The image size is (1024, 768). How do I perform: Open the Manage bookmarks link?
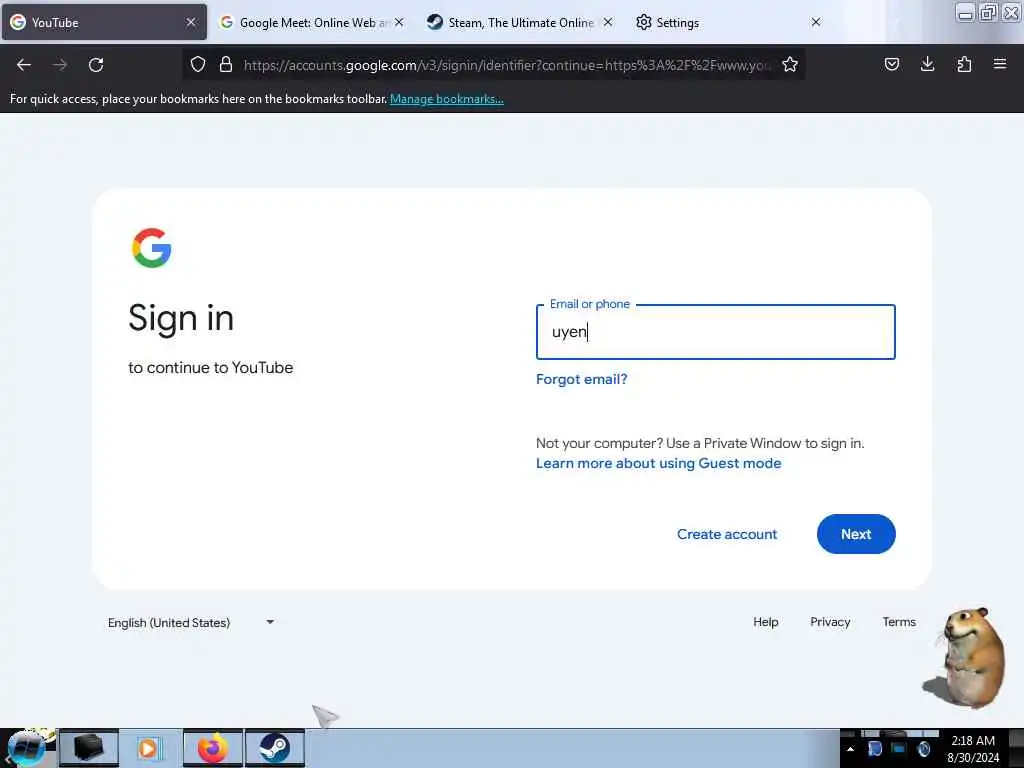tap(447, 99)
